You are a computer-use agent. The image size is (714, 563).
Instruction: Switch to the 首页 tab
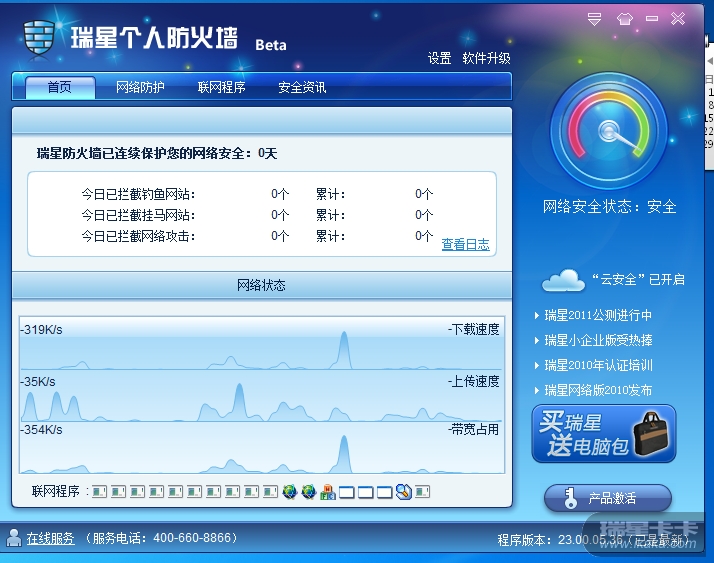click(x=60, y=87)
